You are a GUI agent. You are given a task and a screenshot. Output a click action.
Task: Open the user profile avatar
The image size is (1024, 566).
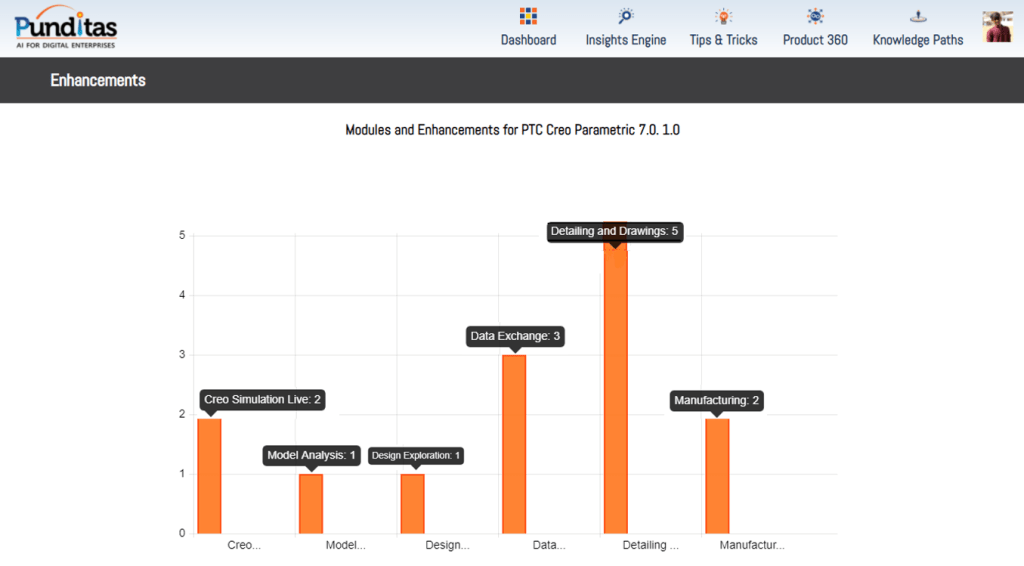[x=997, y=27]
